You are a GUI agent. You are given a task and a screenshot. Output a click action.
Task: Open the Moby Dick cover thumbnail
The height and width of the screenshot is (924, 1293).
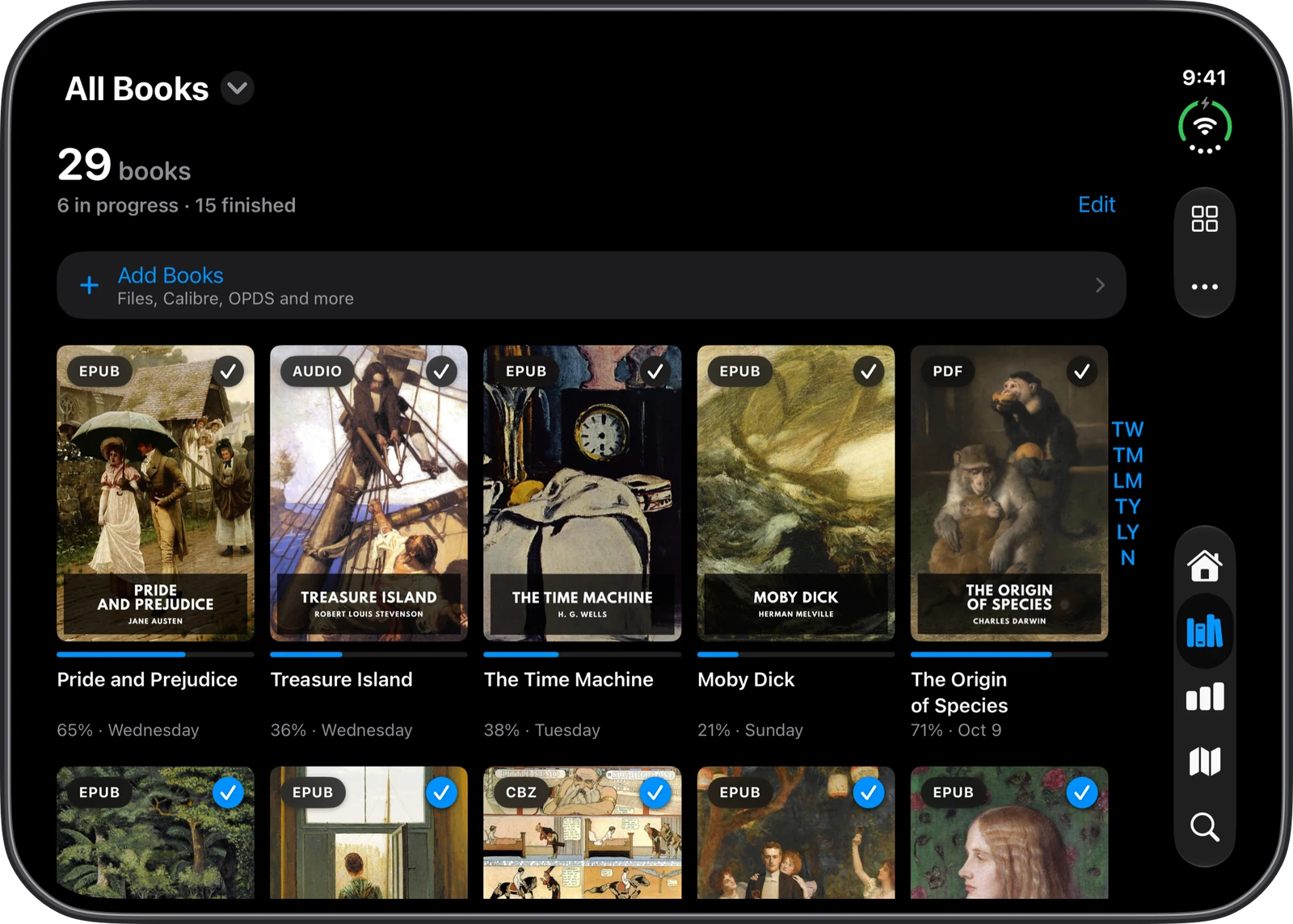[796, 493]
